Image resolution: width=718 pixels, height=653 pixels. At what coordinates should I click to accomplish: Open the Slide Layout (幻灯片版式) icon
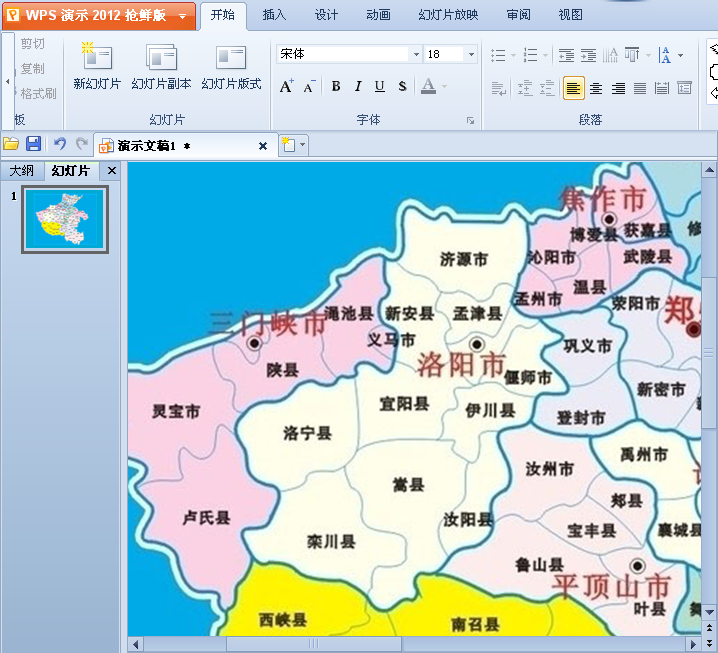pyautogui.click(x=231, y=58)
